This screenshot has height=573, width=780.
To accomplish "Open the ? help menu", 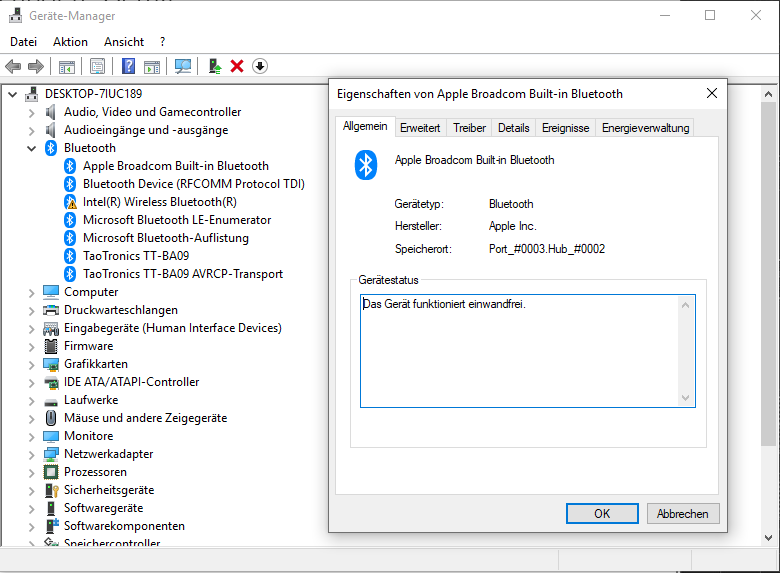I will tap(162, 42).
